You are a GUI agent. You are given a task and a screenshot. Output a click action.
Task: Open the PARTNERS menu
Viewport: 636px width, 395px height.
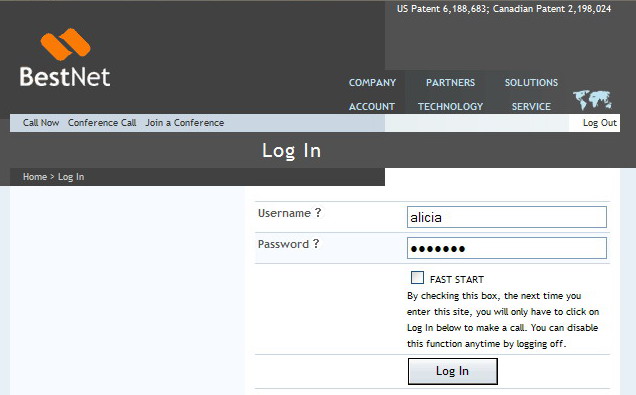click(450, 83)
